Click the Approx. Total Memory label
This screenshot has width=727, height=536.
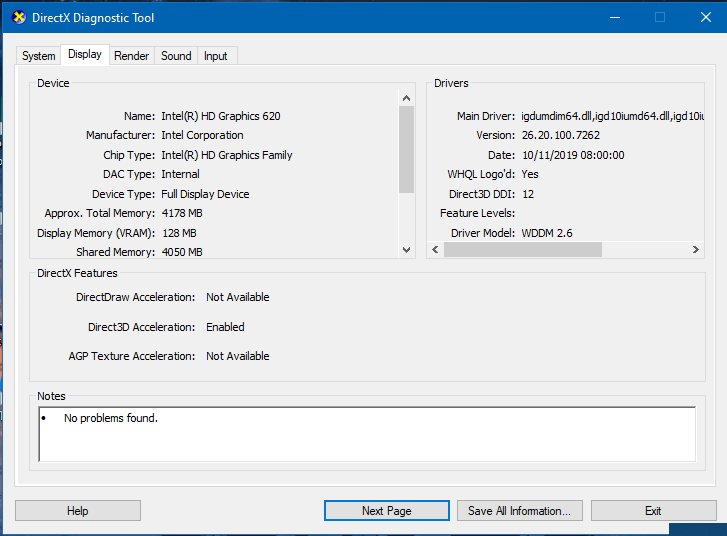pyautogui.click(x=100, y=213)
